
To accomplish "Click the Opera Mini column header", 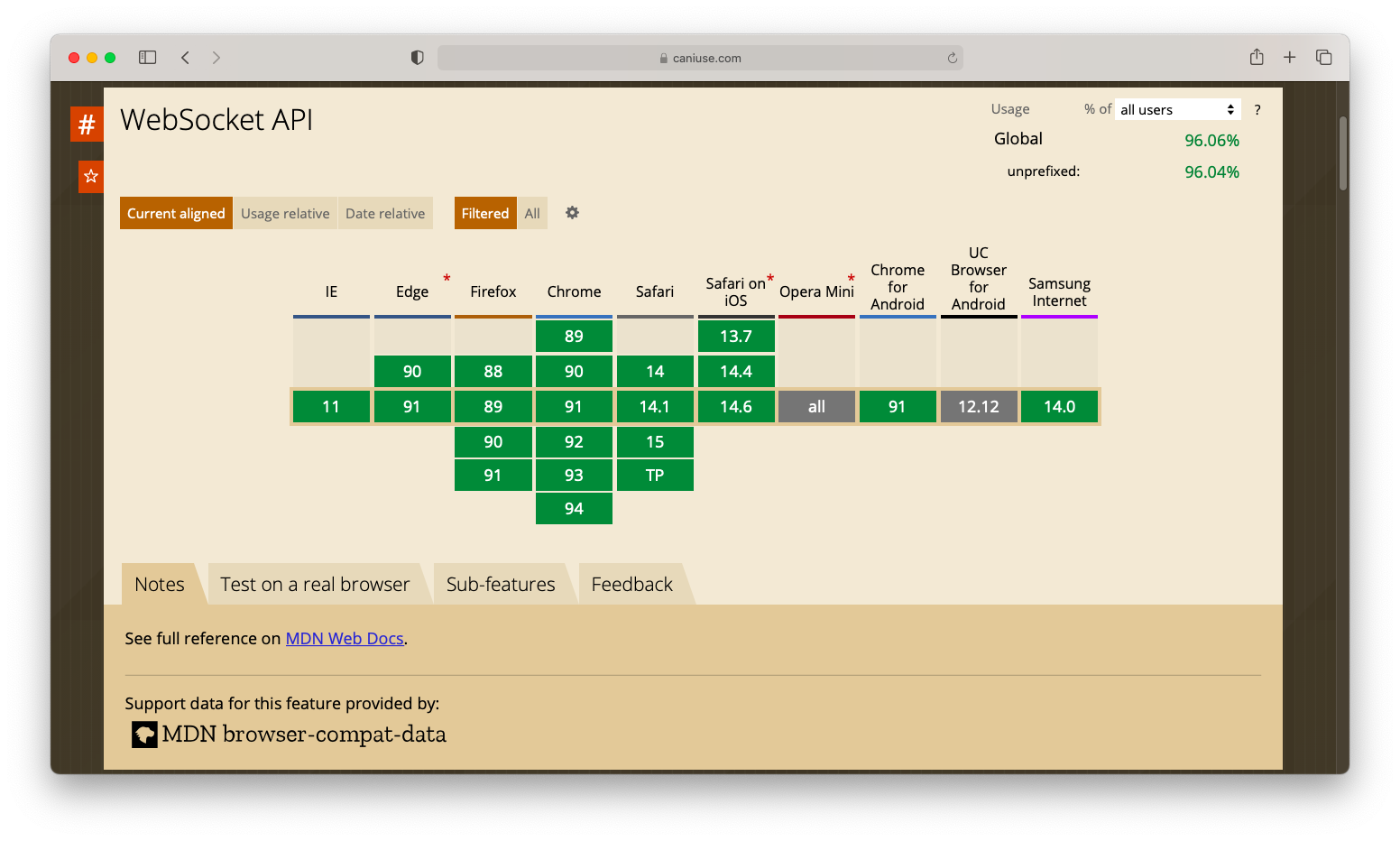I will click(x=816, y=291).
